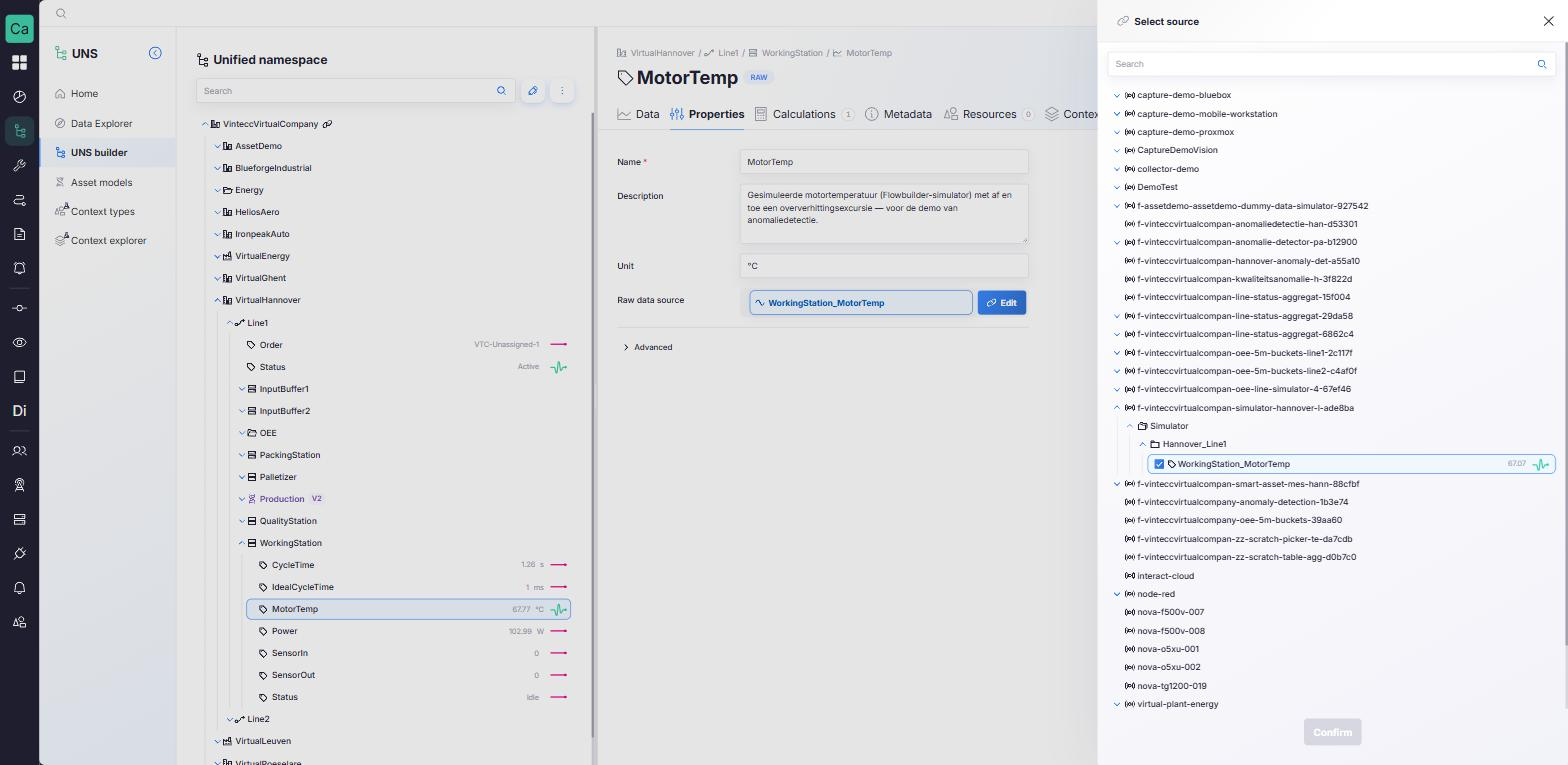Open the users icon in left rail

(x=19, y=451)
